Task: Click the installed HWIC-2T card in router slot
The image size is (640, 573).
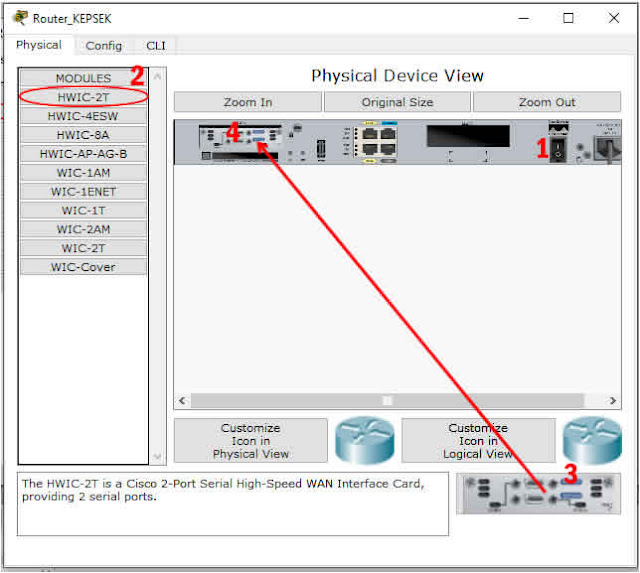Action: tap(240, 137)
